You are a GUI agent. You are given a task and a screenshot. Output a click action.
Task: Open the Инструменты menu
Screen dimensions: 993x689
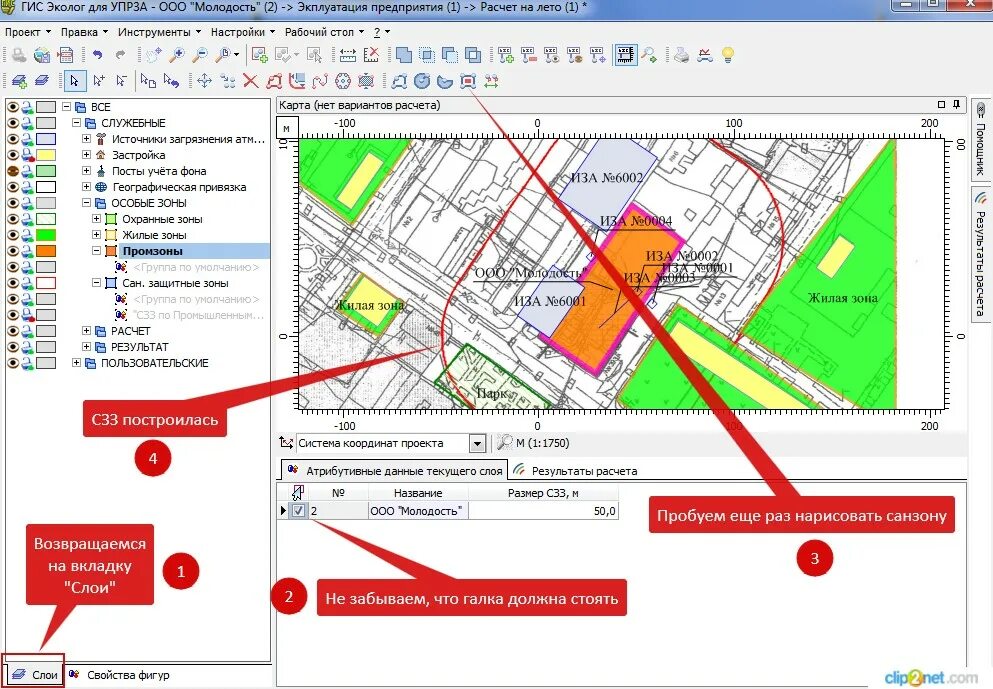coord(159,32)
